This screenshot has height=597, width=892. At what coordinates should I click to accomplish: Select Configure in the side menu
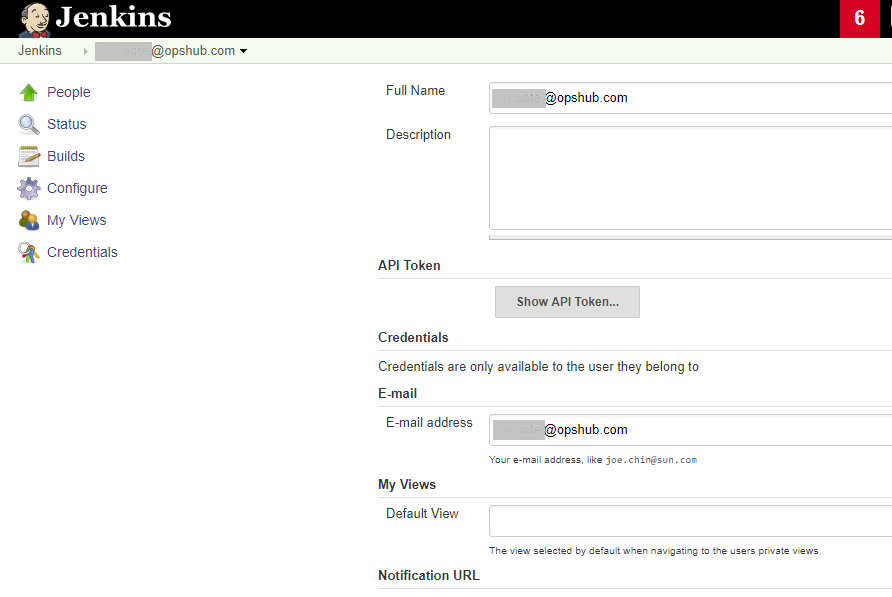tap(77, 188)
